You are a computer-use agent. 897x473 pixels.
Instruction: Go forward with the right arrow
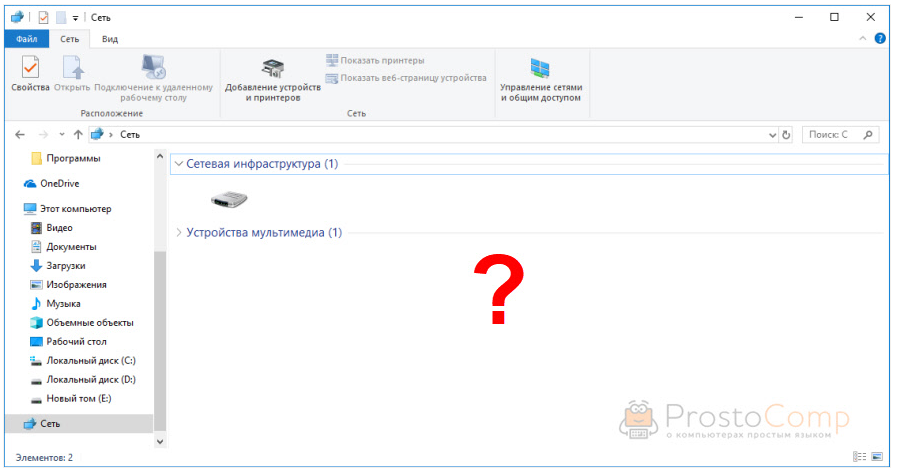pos(43,134)
